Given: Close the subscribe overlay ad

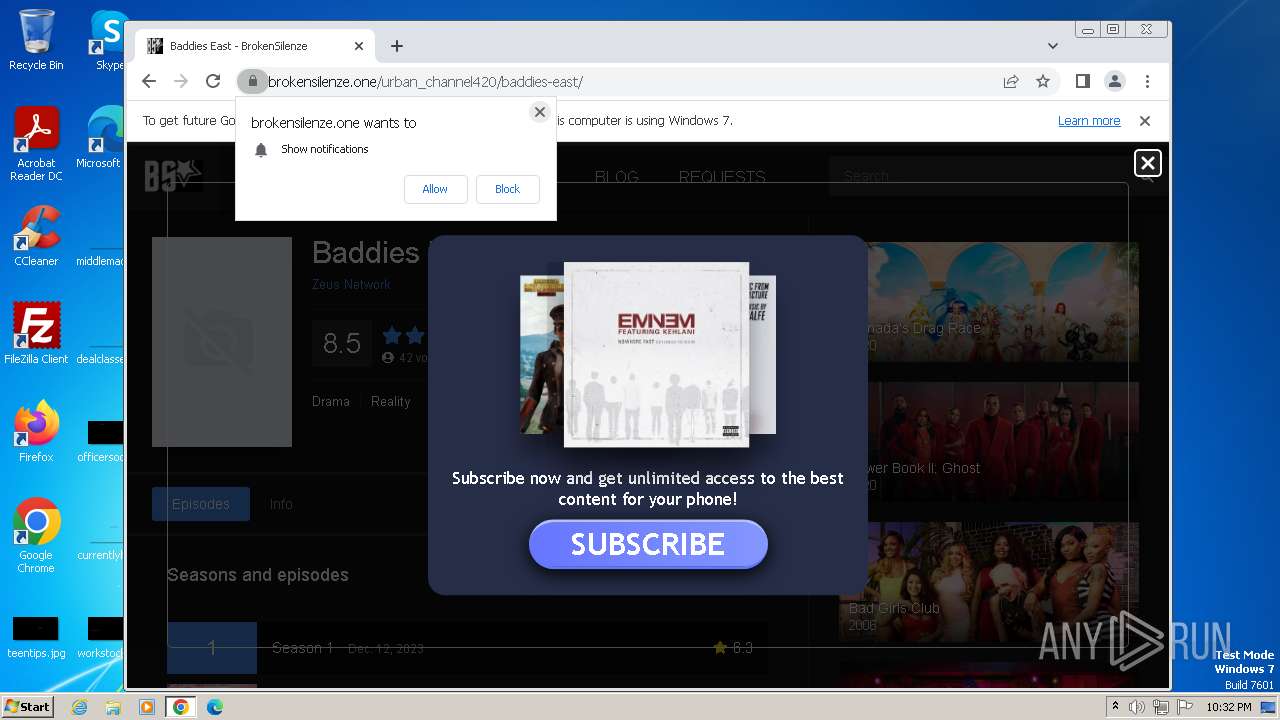Looking at the screenshot, I should [x=1148, y=163].
